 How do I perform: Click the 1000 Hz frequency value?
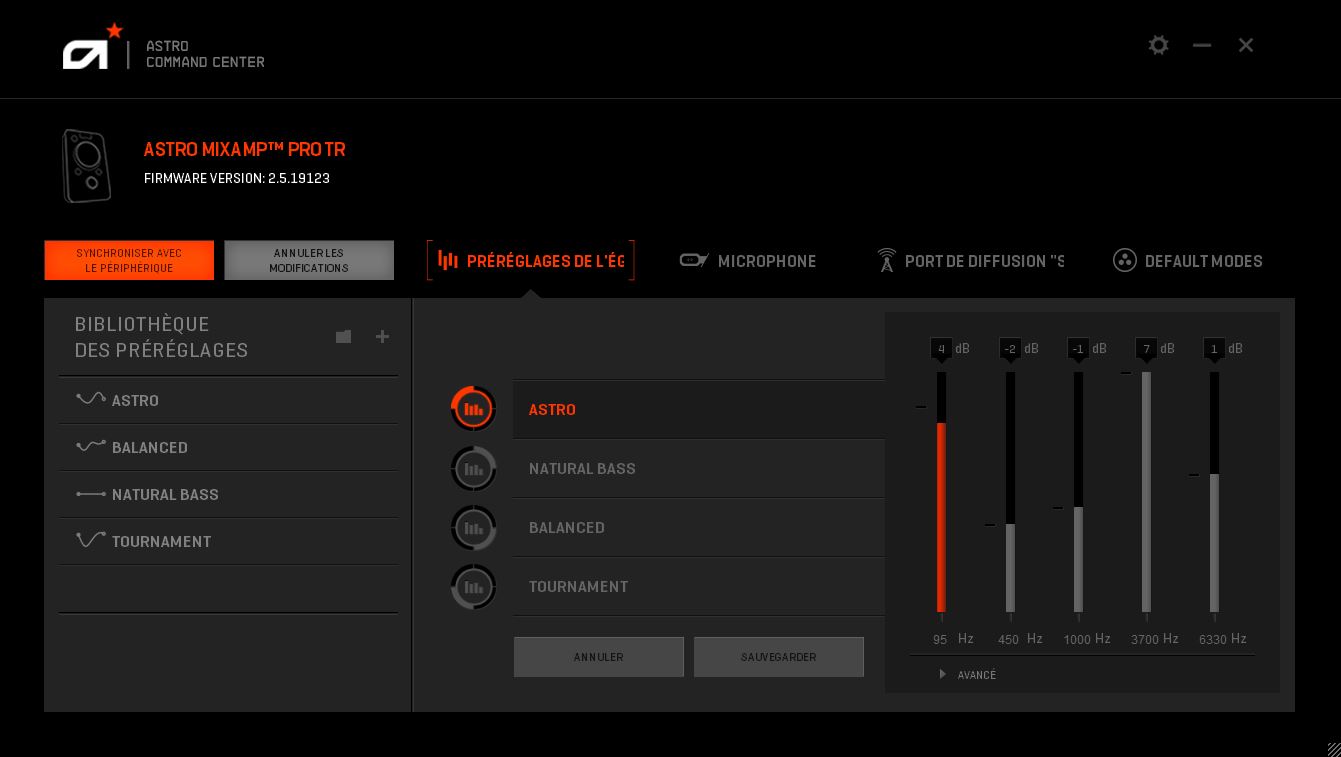[1077, 639]
